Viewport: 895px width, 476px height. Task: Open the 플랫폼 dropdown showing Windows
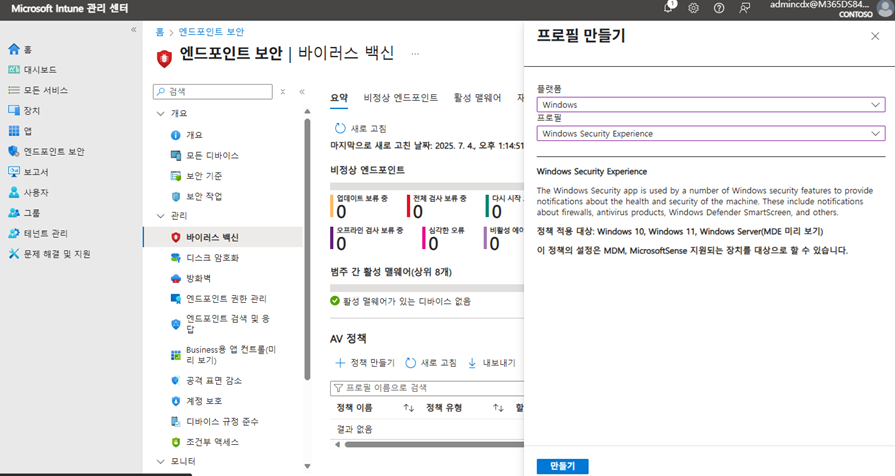[711, 104]
